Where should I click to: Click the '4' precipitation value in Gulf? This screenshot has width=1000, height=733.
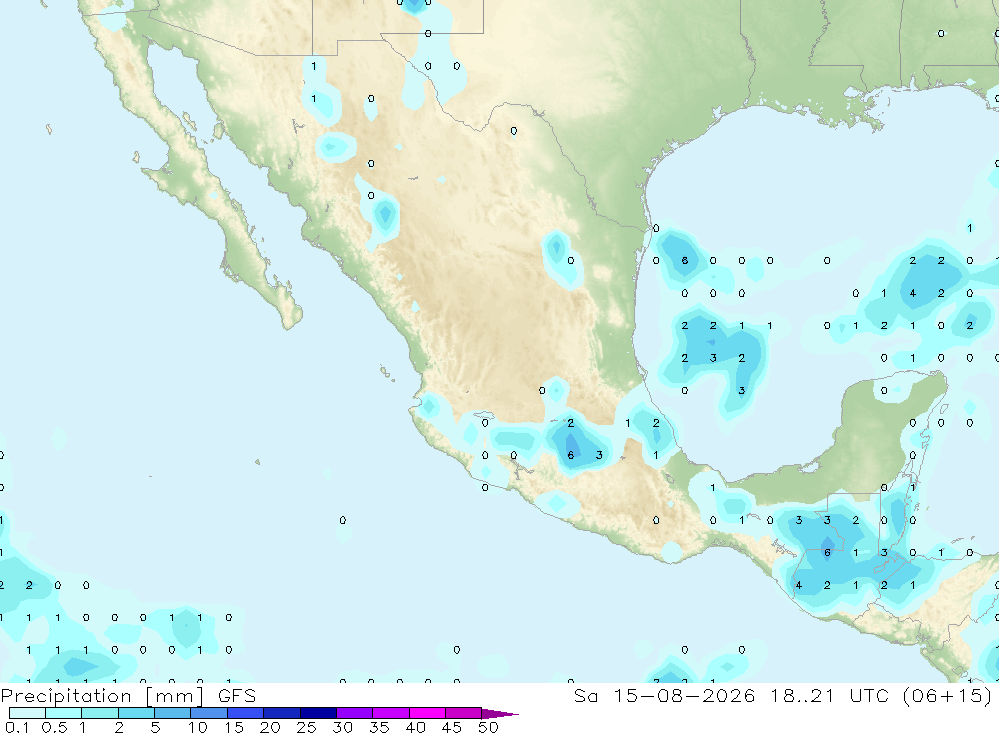pos(913,293)
